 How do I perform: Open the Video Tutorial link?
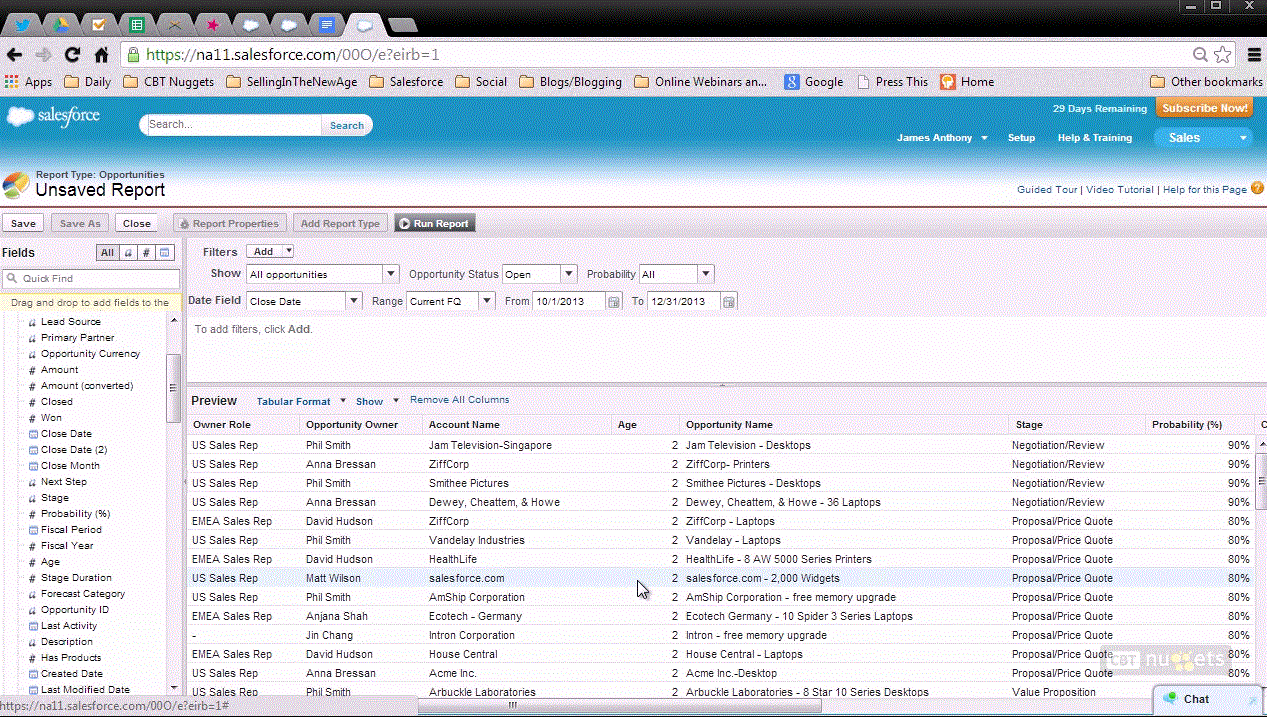pos(1120,189)
